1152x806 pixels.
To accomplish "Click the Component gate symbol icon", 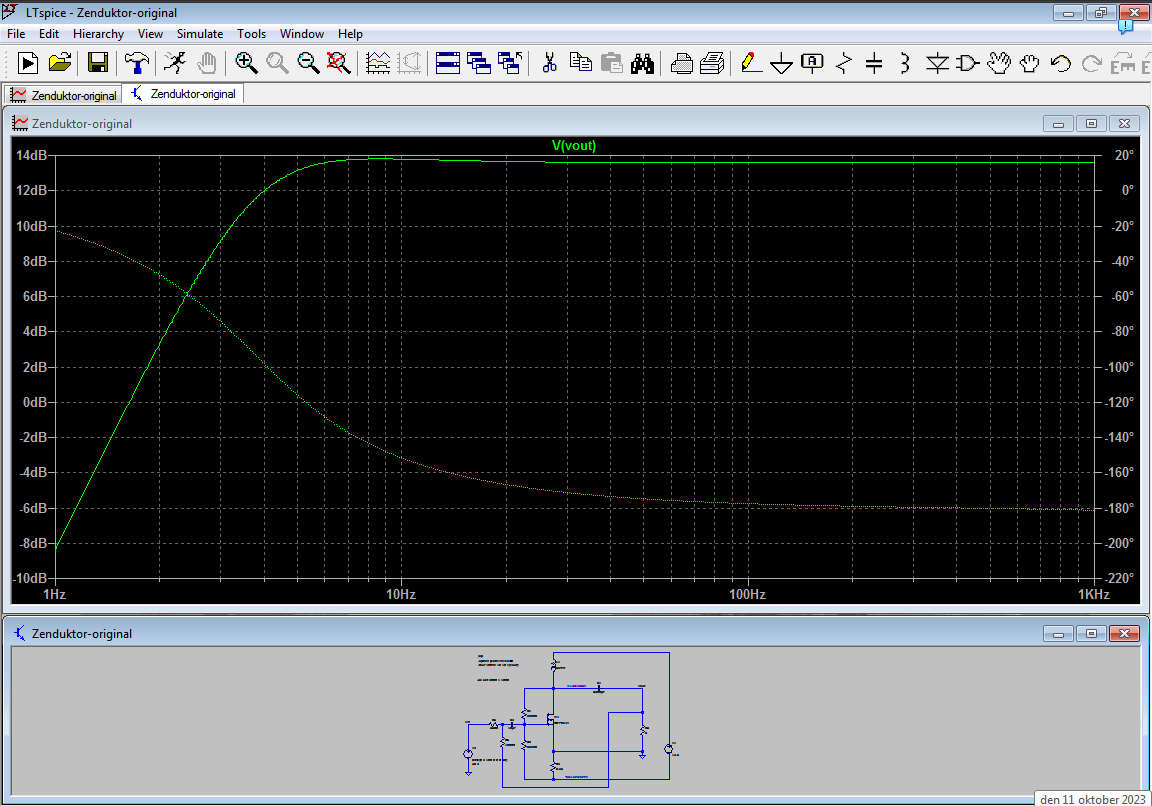I will coord(968,63).
